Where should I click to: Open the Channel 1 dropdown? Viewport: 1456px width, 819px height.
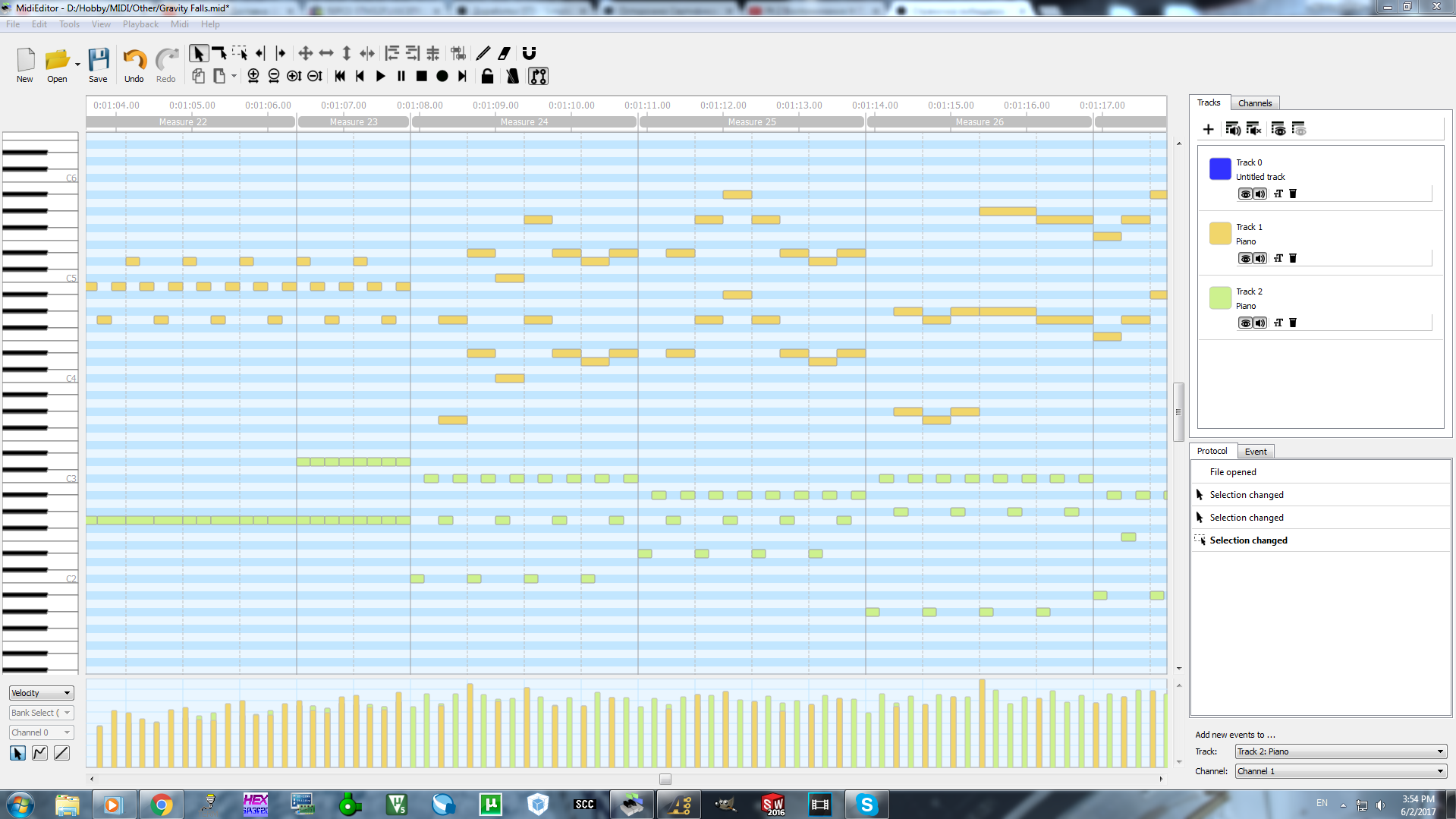(x=1340, y=771)
